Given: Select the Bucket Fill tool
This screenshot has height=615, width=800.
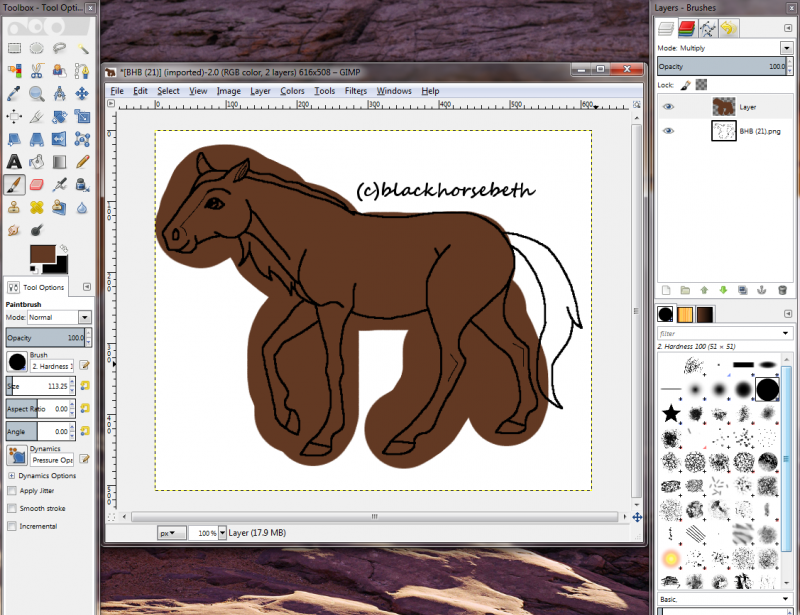Looking at the screenshot, I should click(37, 162).
